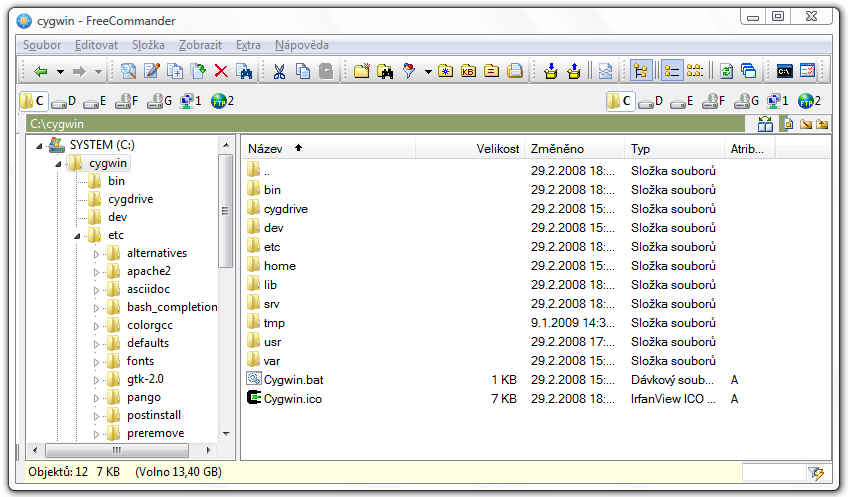Select left-panel network drive F
The width and height of the screenshot is (850, 497).
127,101
